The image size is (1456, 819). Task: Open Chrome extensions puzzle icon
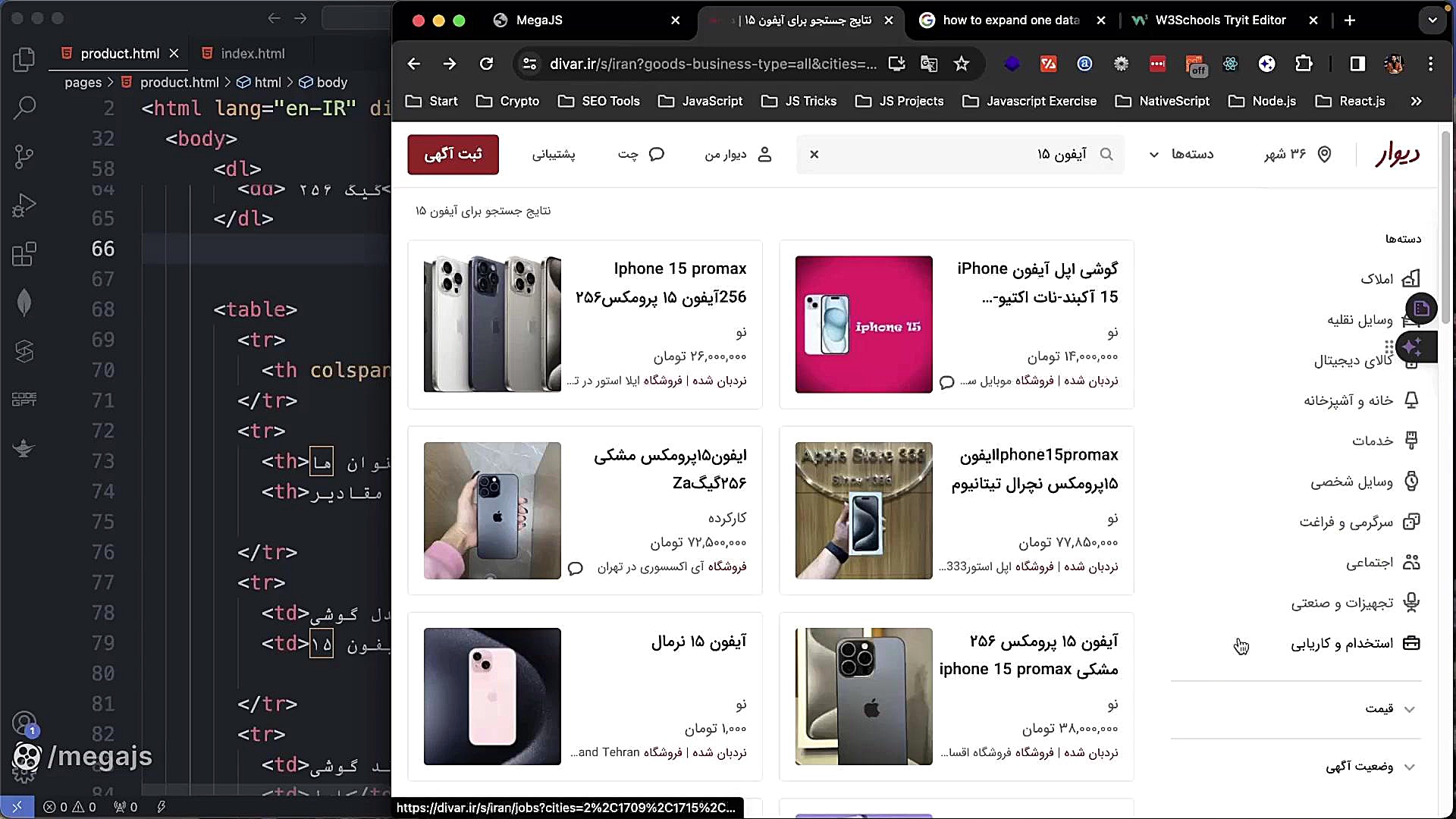tap(1304, 64)
